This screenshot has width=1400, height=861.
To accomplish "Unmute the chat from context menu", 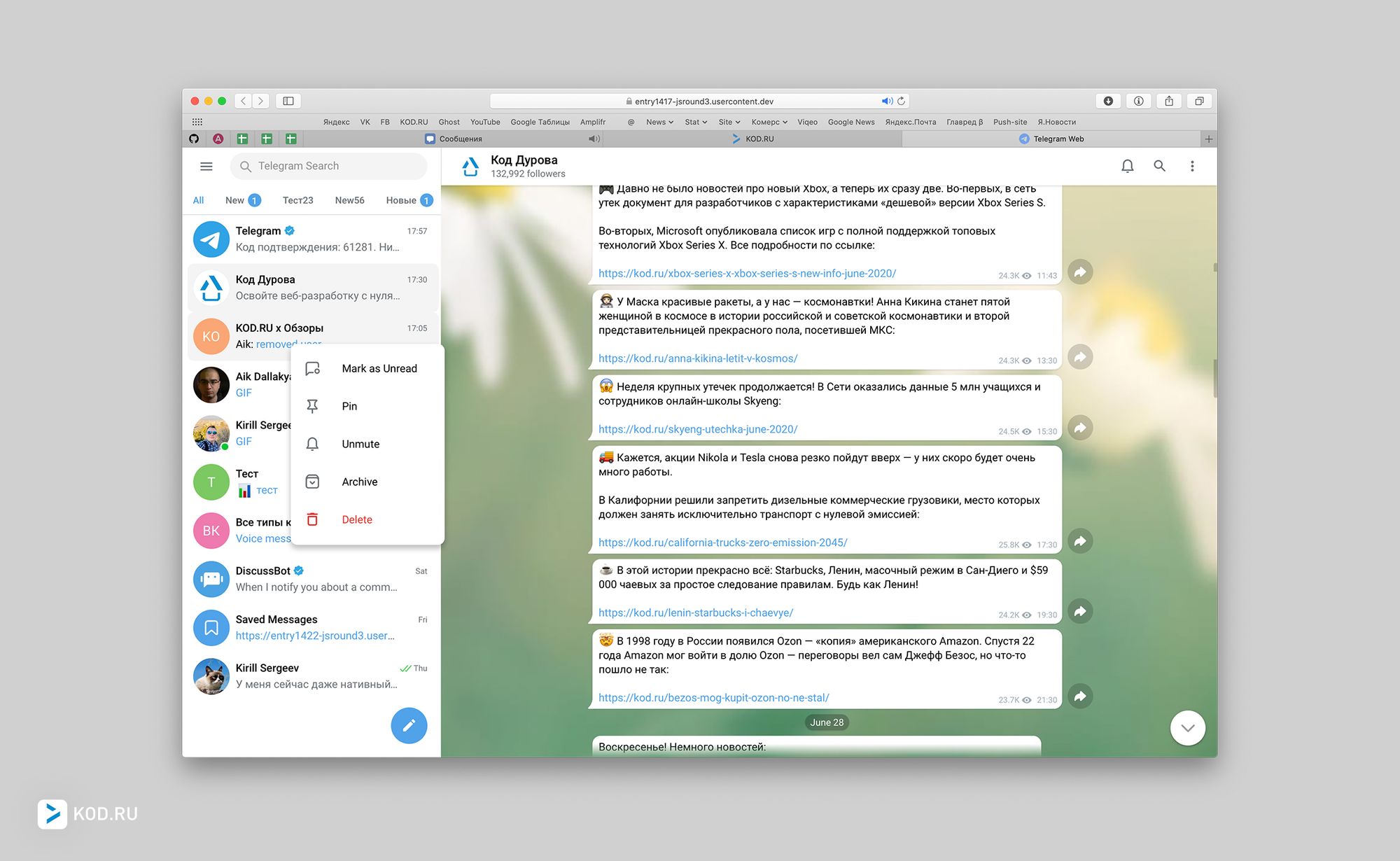I will (x=360, y=444).
